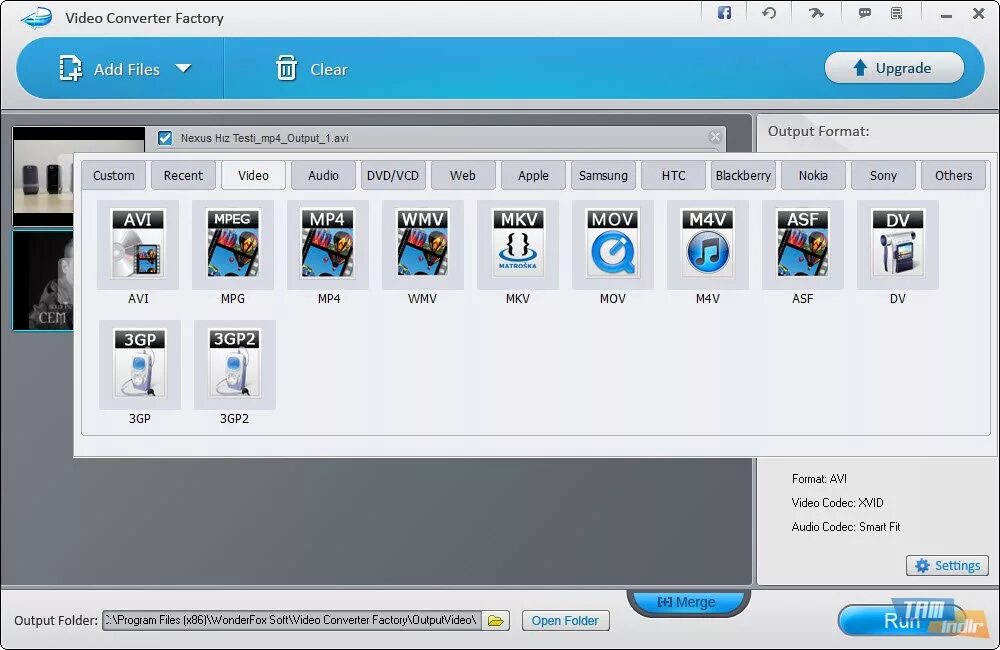Select the DV camcorder format
This screenshot has width=1000, height=650.
click(898, 246)
